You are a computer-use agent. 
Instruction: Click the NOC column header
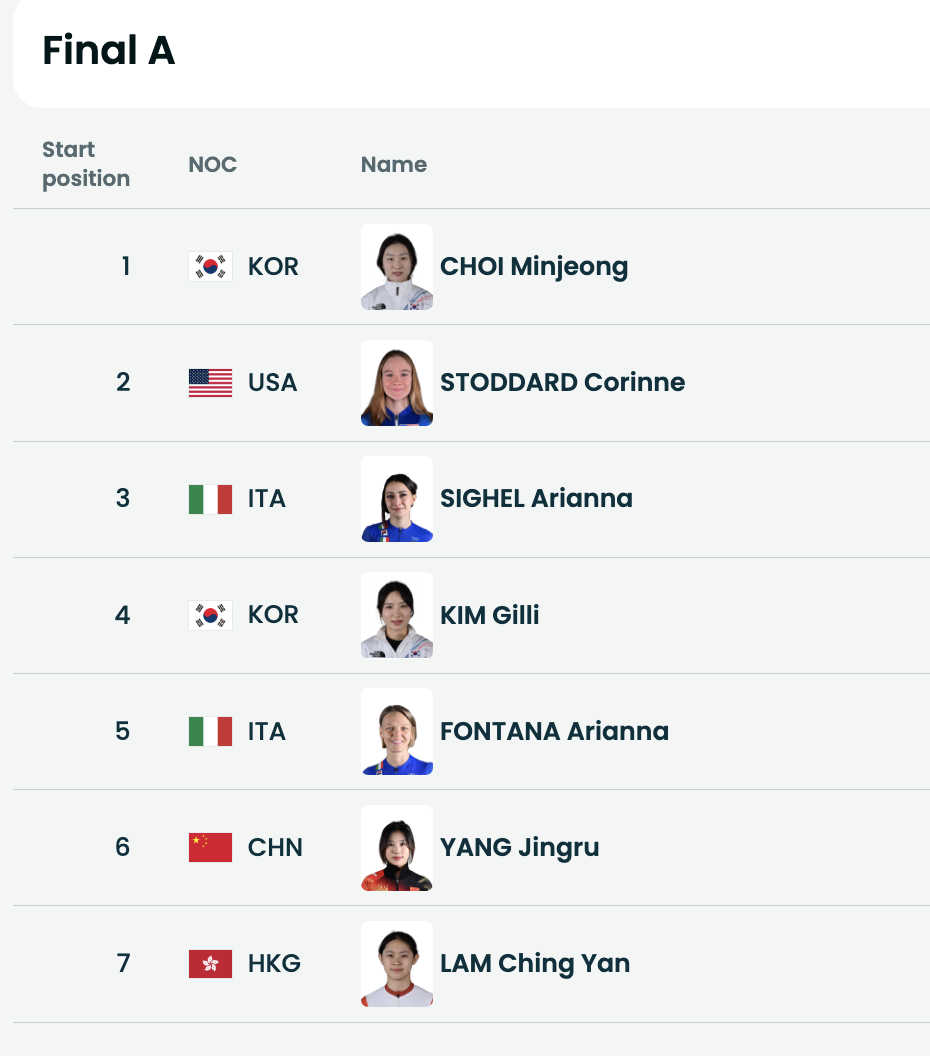click(212, 164)
